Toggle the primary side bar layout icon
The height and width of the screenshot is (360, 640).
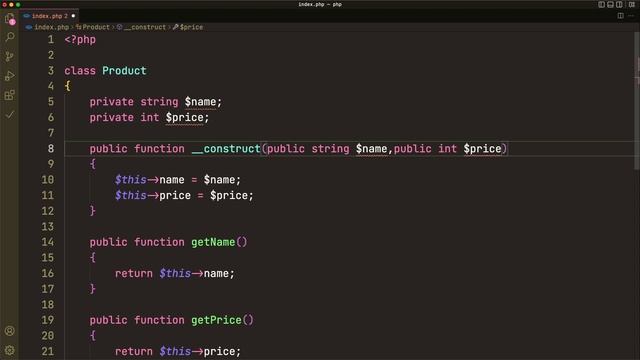click(601, 4)
